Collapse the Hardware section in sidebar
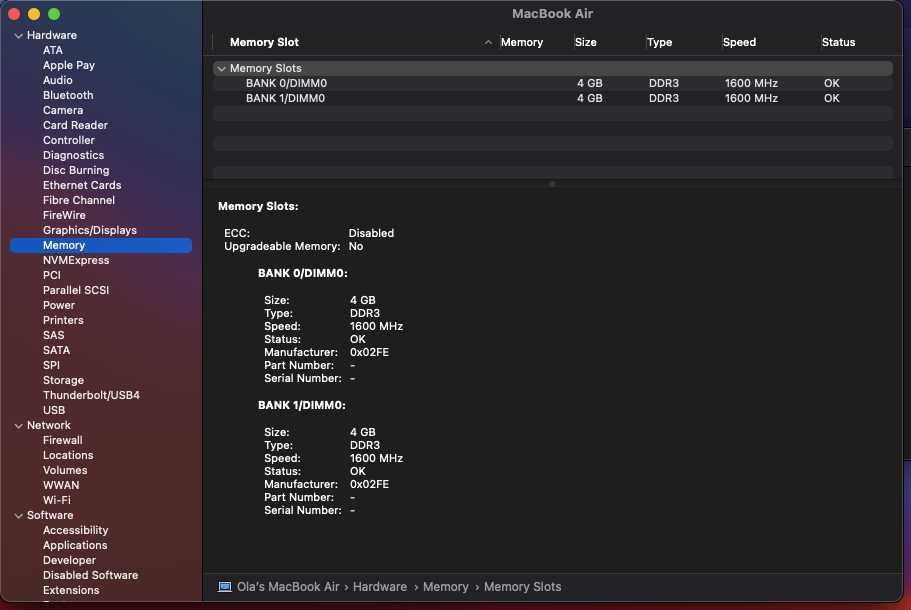The height and width of the screenshot is (610, 911). [18, 35]
